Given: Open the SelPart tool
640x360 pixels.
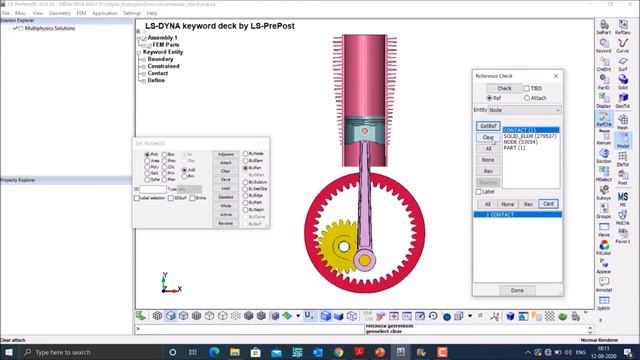Looking at the screenshot, I should (604, 27).
